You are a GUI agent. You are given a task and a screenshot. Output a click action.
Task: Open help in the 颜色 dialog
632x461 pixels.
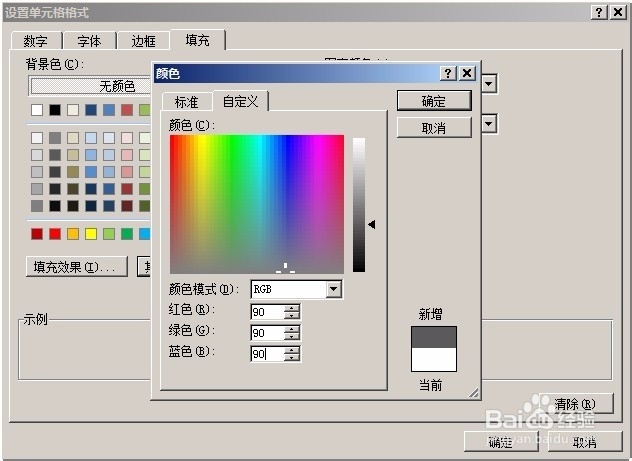448,73
